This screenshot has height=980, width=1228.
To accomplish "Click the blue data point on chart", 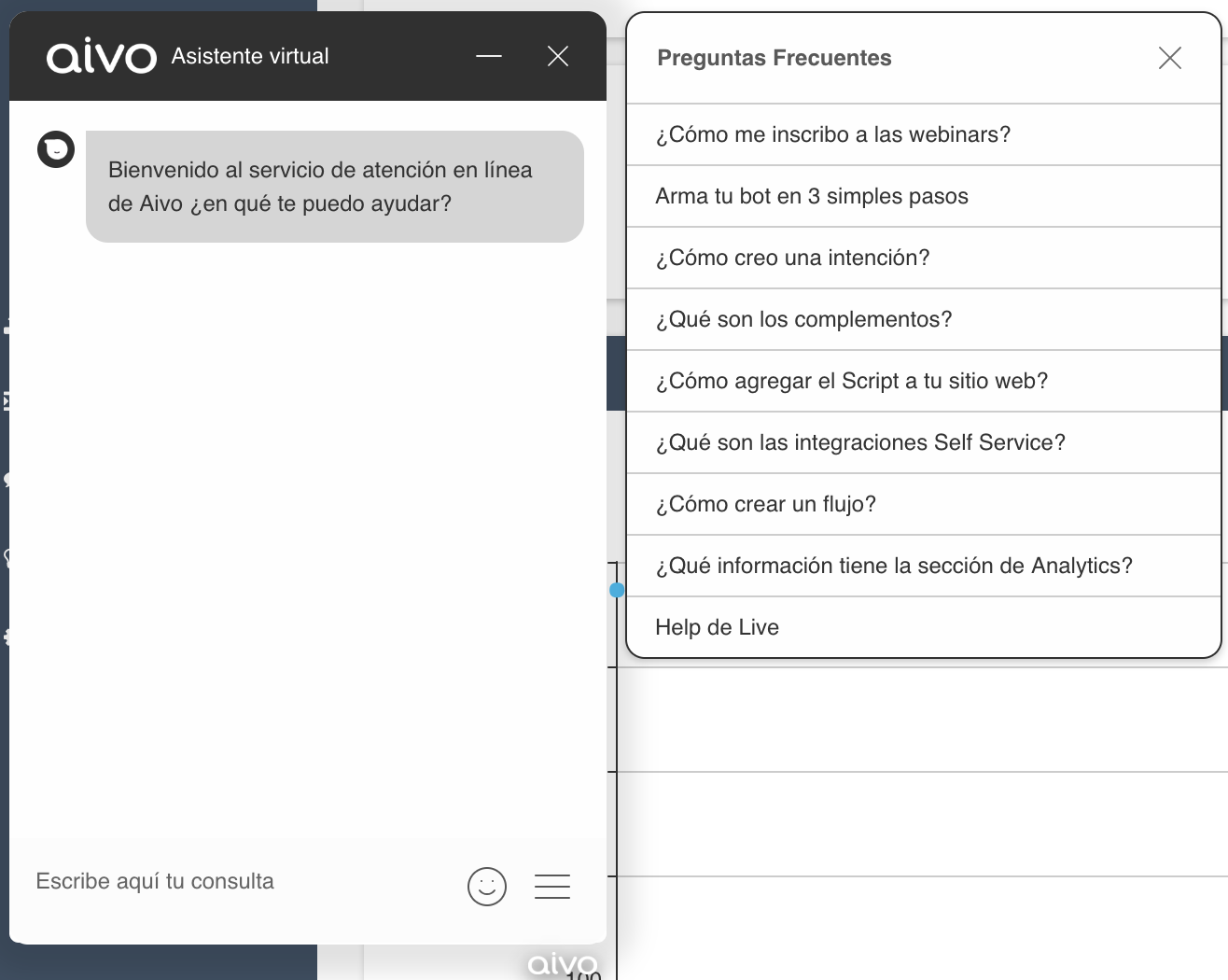I will point(616,590).
